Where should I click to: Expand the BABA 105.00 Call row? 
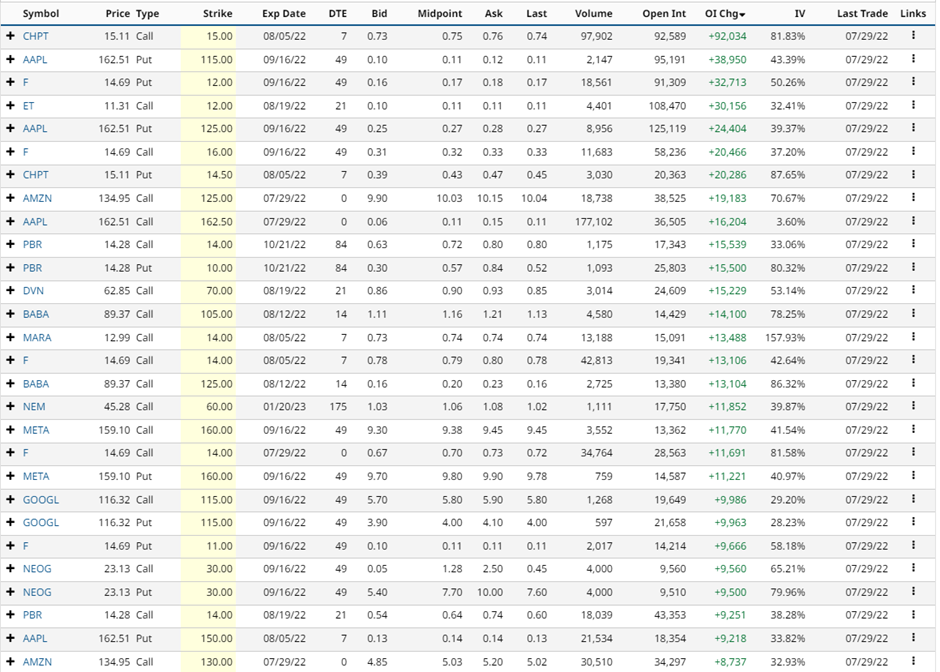[10, 314]
